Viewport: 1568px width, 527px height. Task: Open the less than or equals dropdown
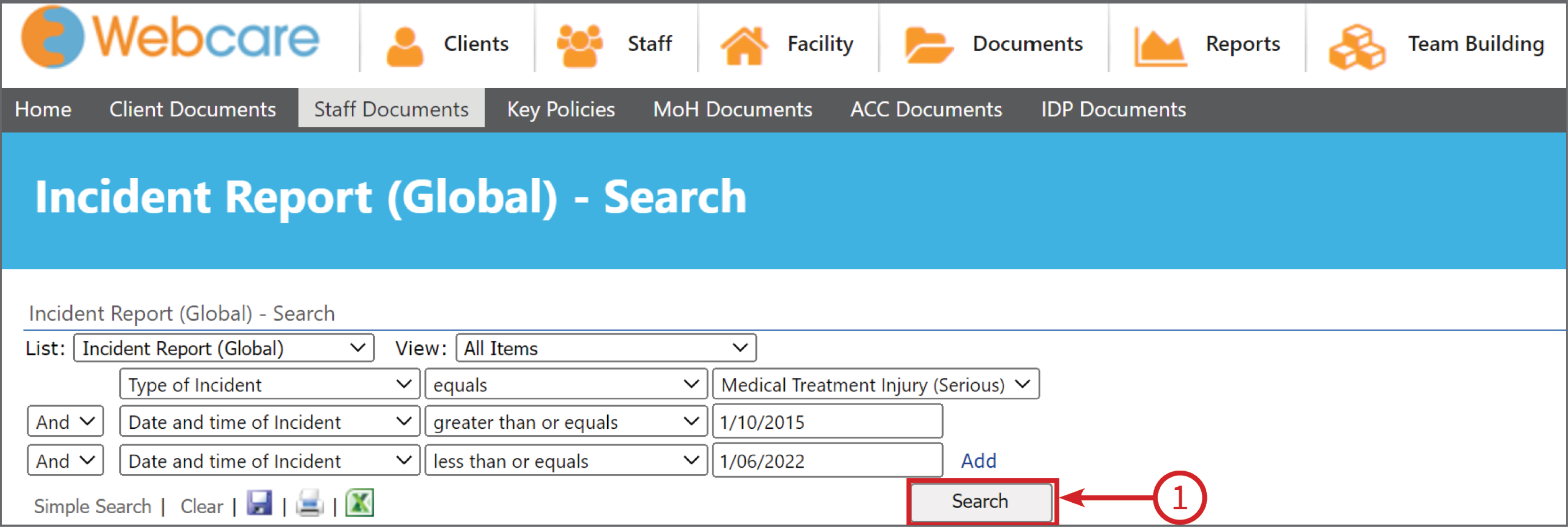[x=566, y=460]
